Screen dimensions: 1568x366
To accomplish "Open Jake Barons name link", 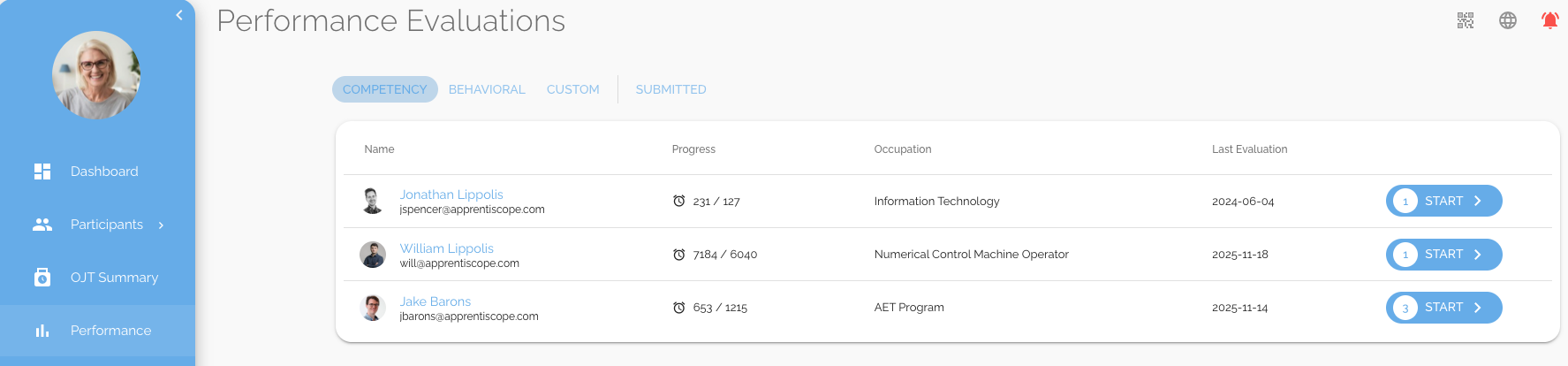I will [x=435, y=301].
